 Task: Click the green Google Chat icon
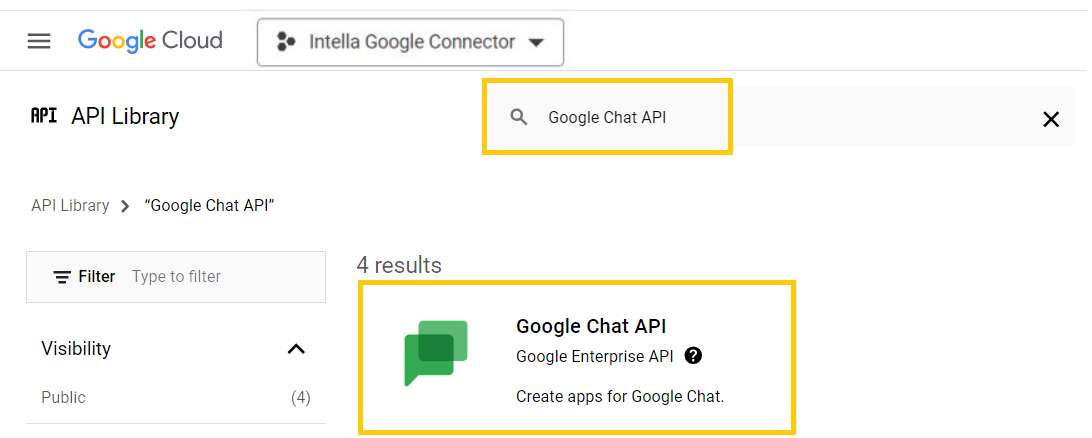(x=436, y=353)
